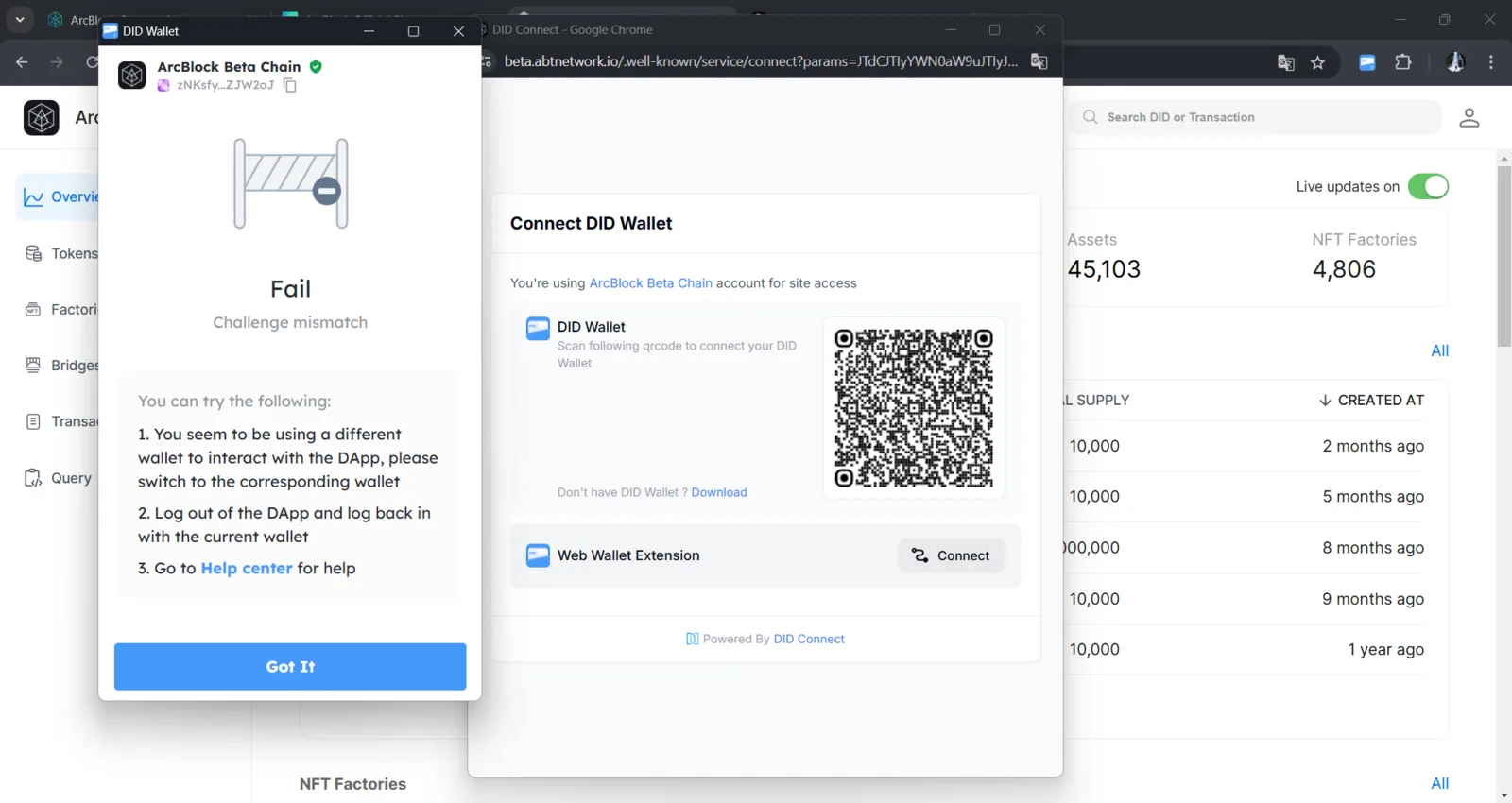Click the translate icon in main Chrome toolbar
The image size is (1512, 803).
pyautogui.click(x=1285, y=63)
